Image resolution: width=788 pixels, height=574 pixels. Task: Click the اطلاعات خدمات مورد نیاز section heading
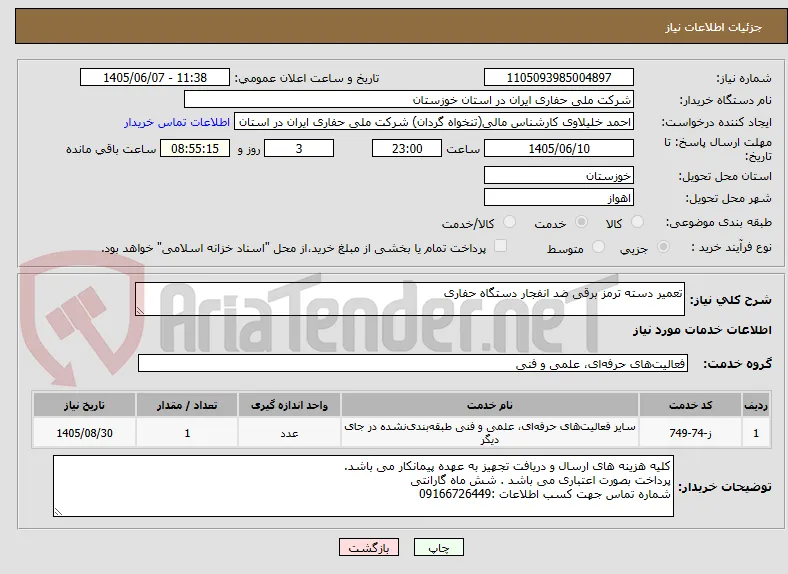click(702, 330)
